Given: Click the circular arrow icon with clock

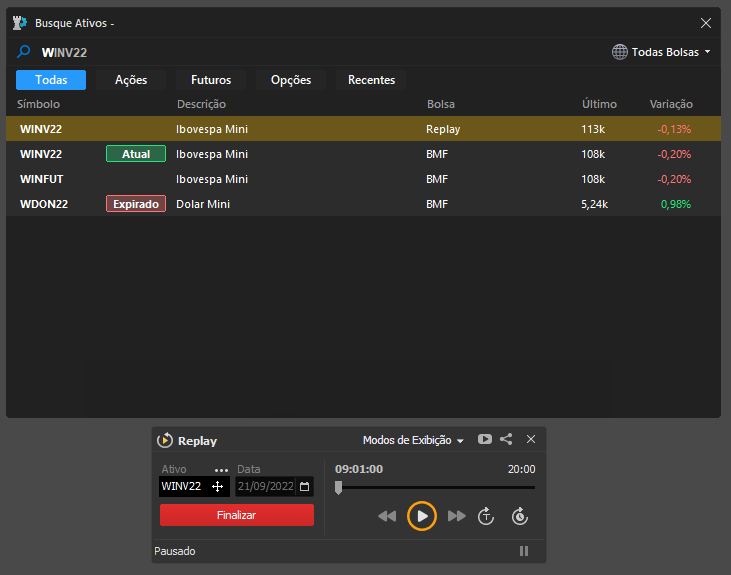Looking at the screenshot, I should click(519, 516).
